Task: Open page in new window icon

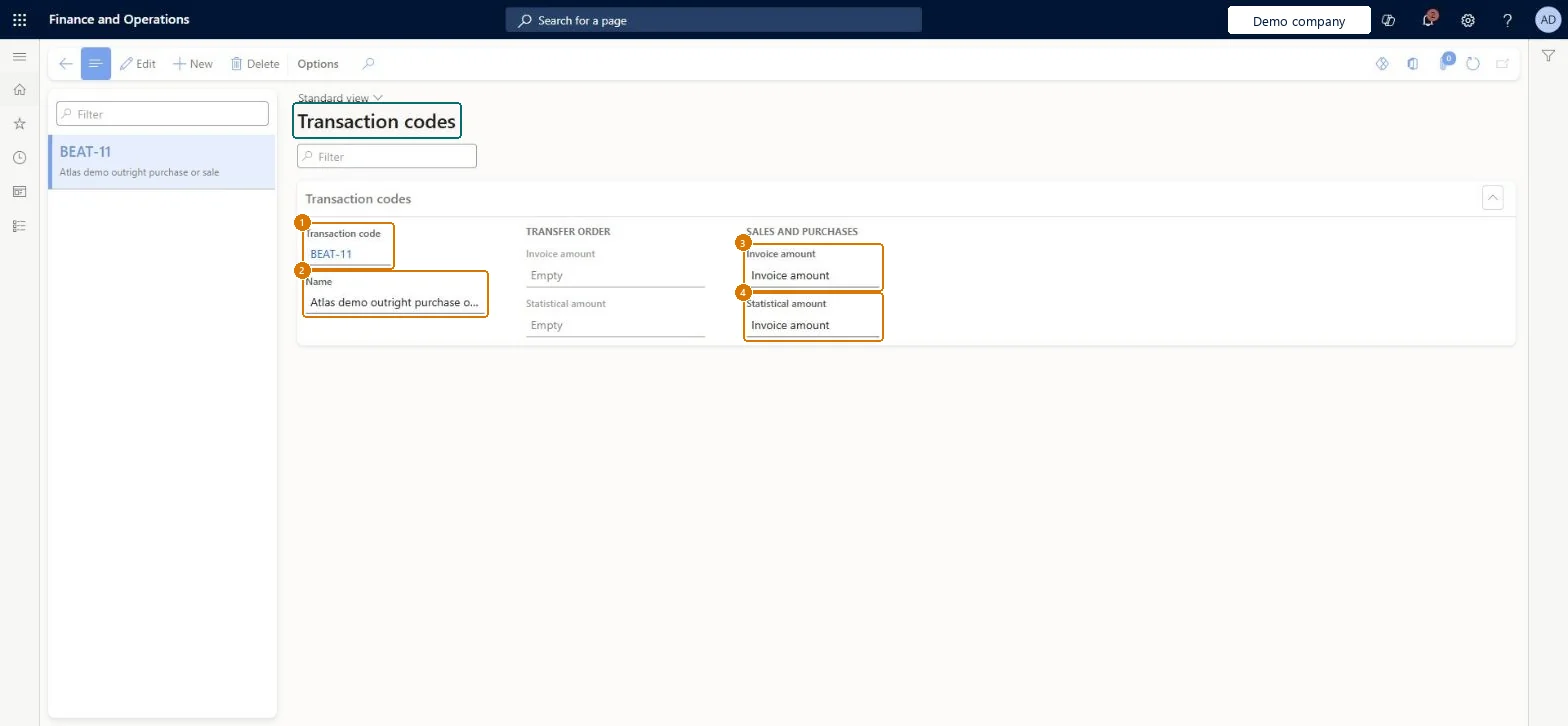Action: coord(1502,63)
